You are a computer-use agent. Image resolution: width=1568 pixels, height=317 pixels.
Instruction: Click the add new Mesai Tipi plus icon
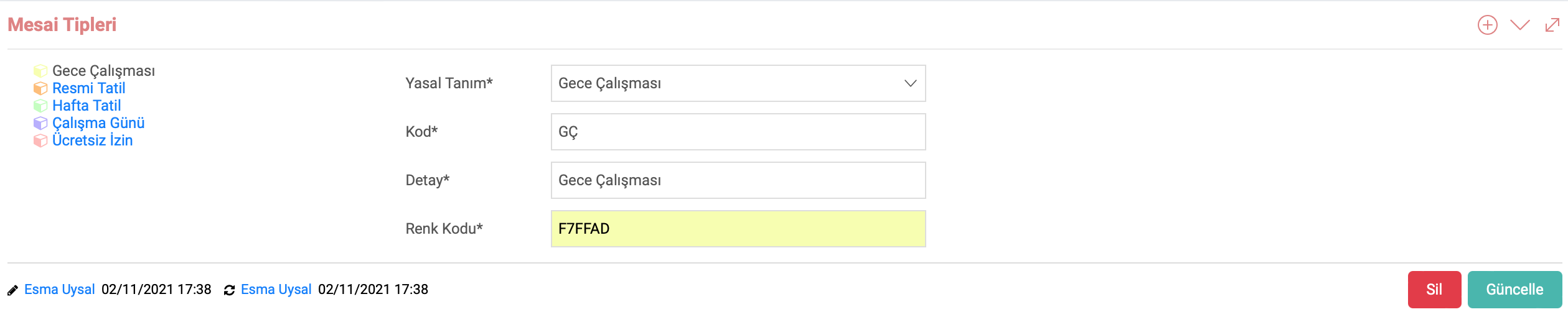click(1487, 25)
